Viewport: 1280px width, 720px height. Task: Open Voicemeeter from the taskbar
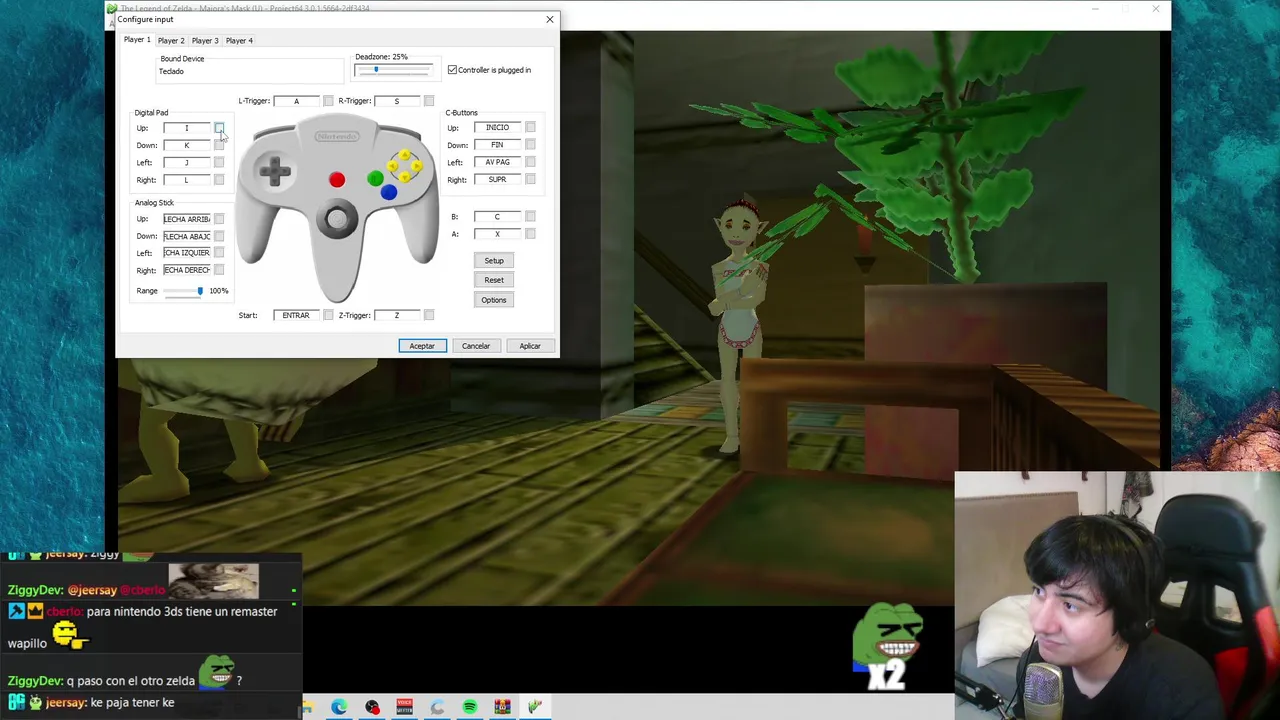(404, 707)
